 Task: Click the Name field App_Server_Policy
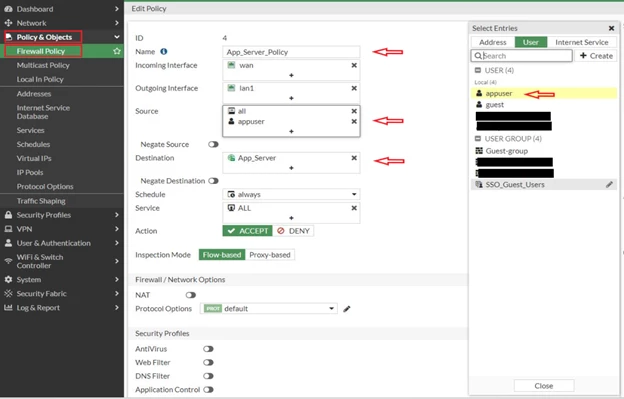291,52
